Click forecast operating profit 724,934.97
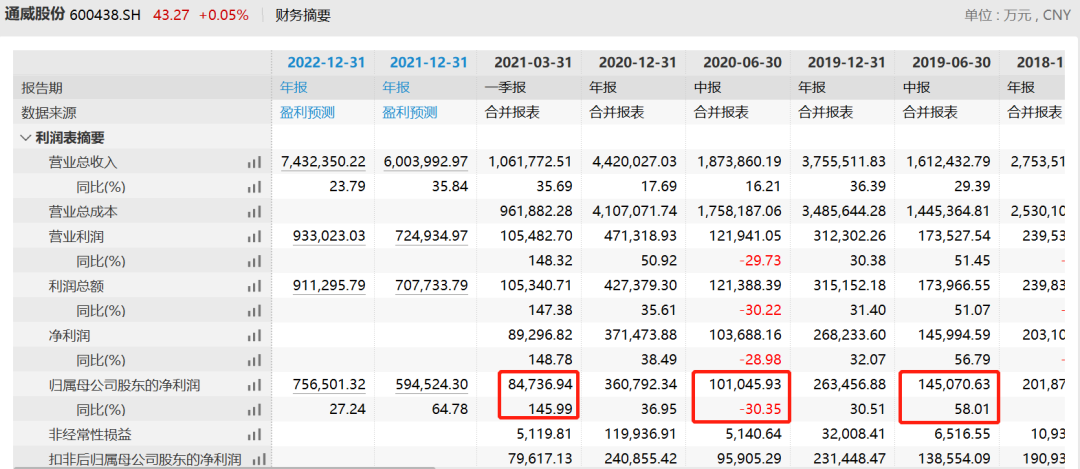This screenshot has width=1080, height=469. tap(432, 237)
